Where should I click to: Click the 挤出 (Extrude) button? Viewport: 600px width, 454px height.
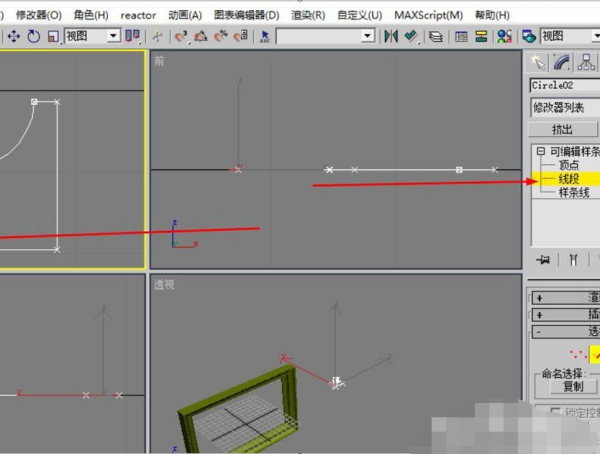tap(562, 129)
